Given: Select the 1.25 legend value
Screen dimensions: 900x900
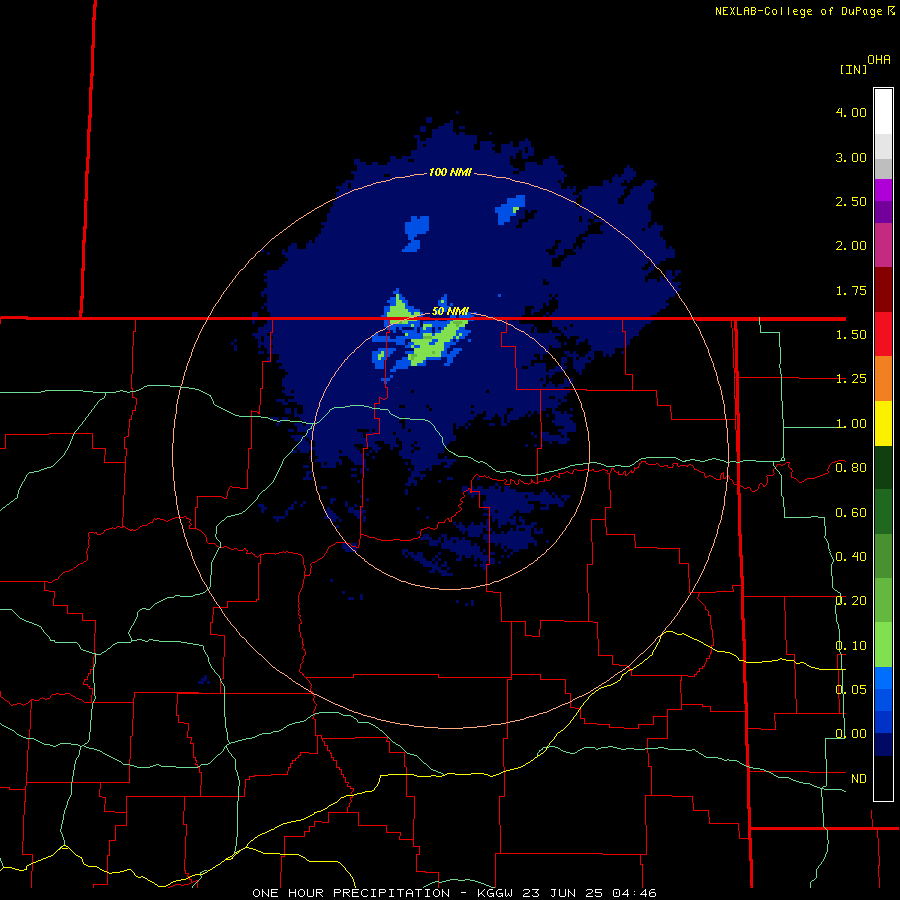Looking at the screenshot, I should [x=851, y=379].
